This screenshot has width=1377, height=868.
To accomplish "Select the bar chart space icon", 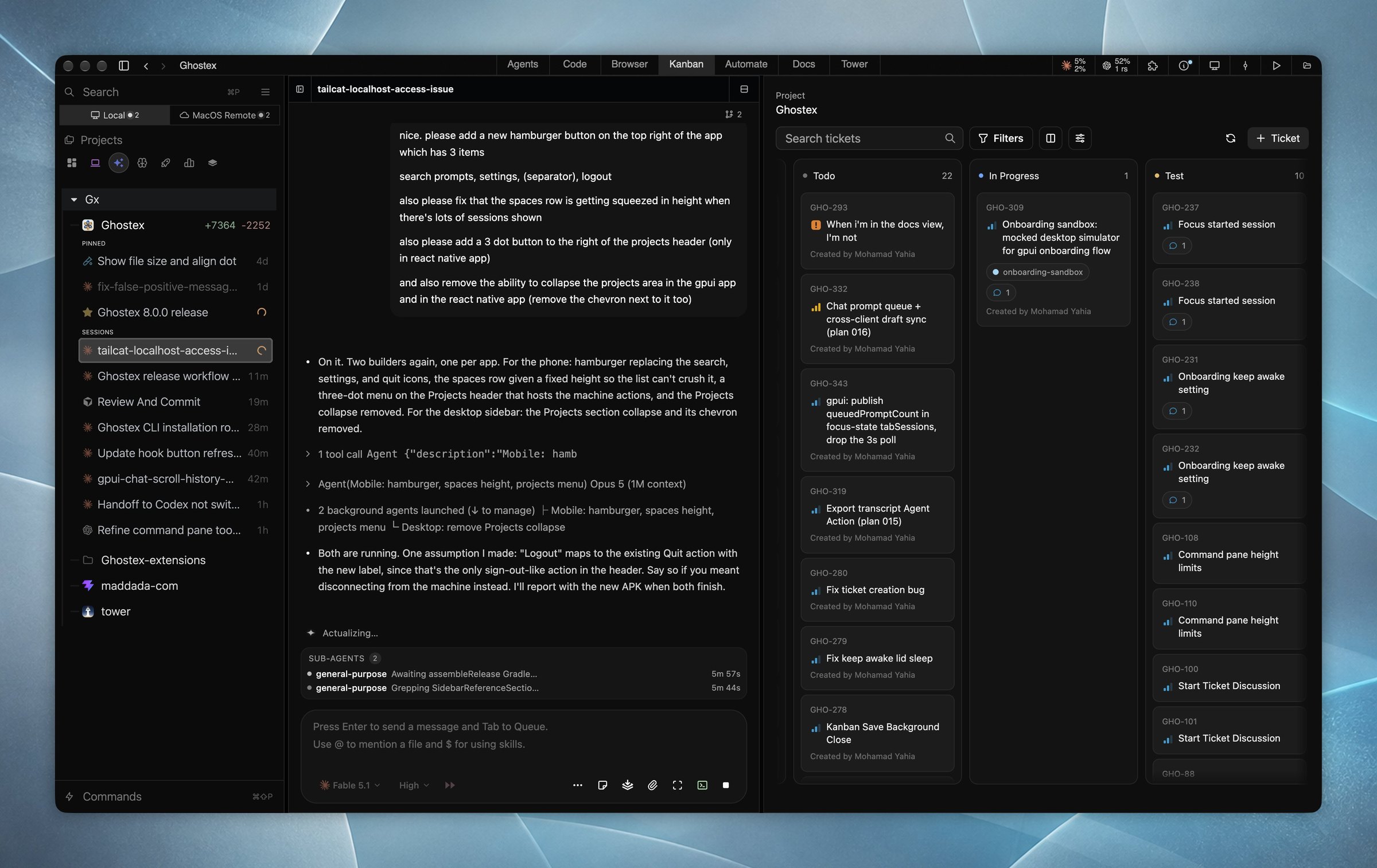I will pyautogui.click(x=189, y=163).
